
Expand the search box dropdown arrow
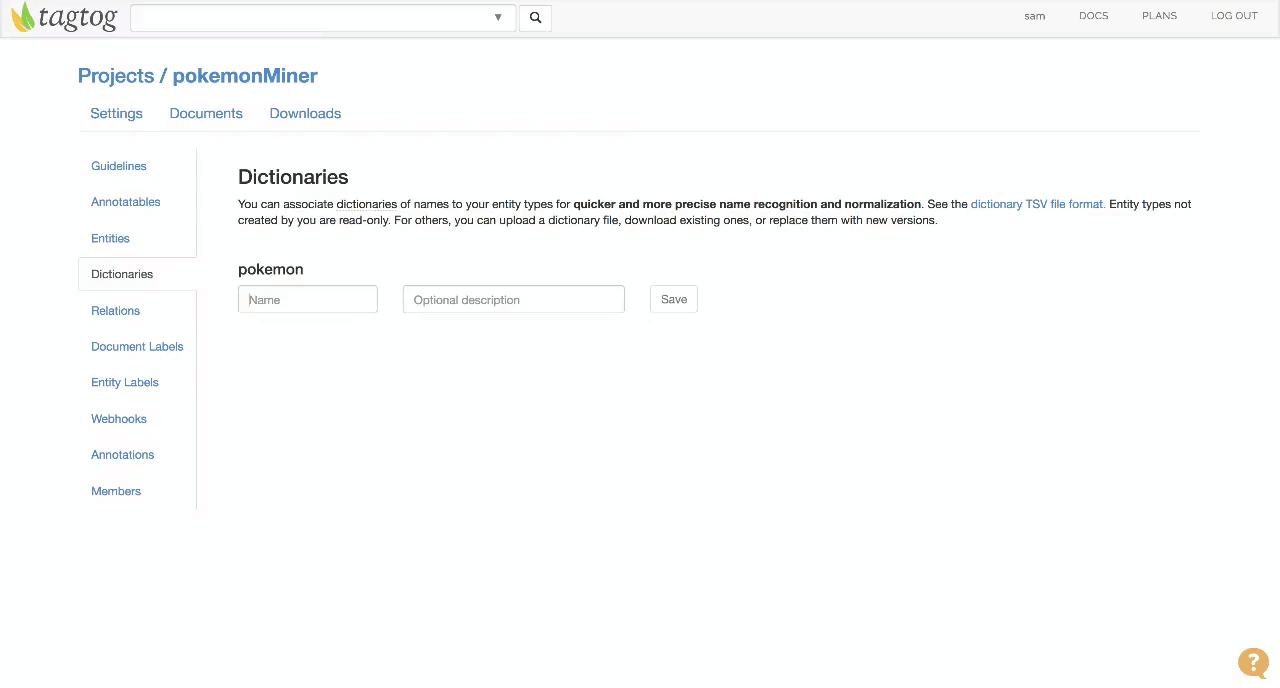click(x=498, y=17)
